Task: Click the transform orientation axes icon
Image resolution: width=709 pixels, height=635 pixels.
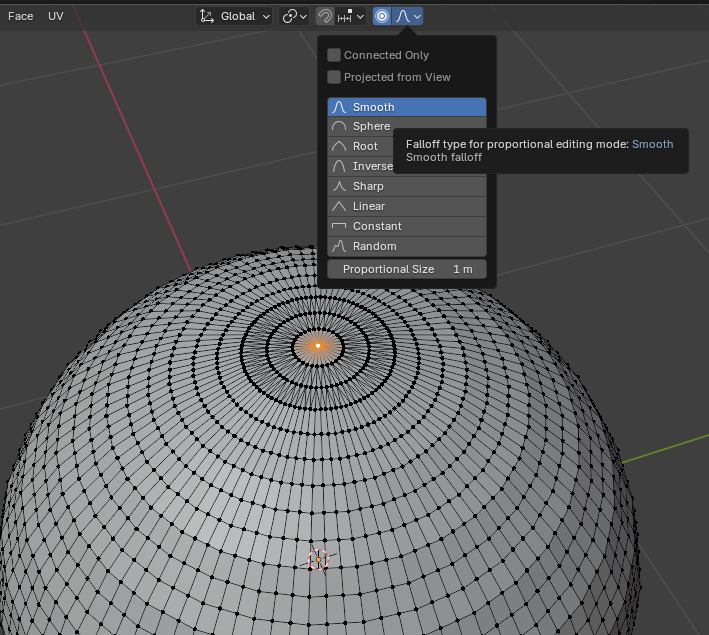Action: pos(207,16)
